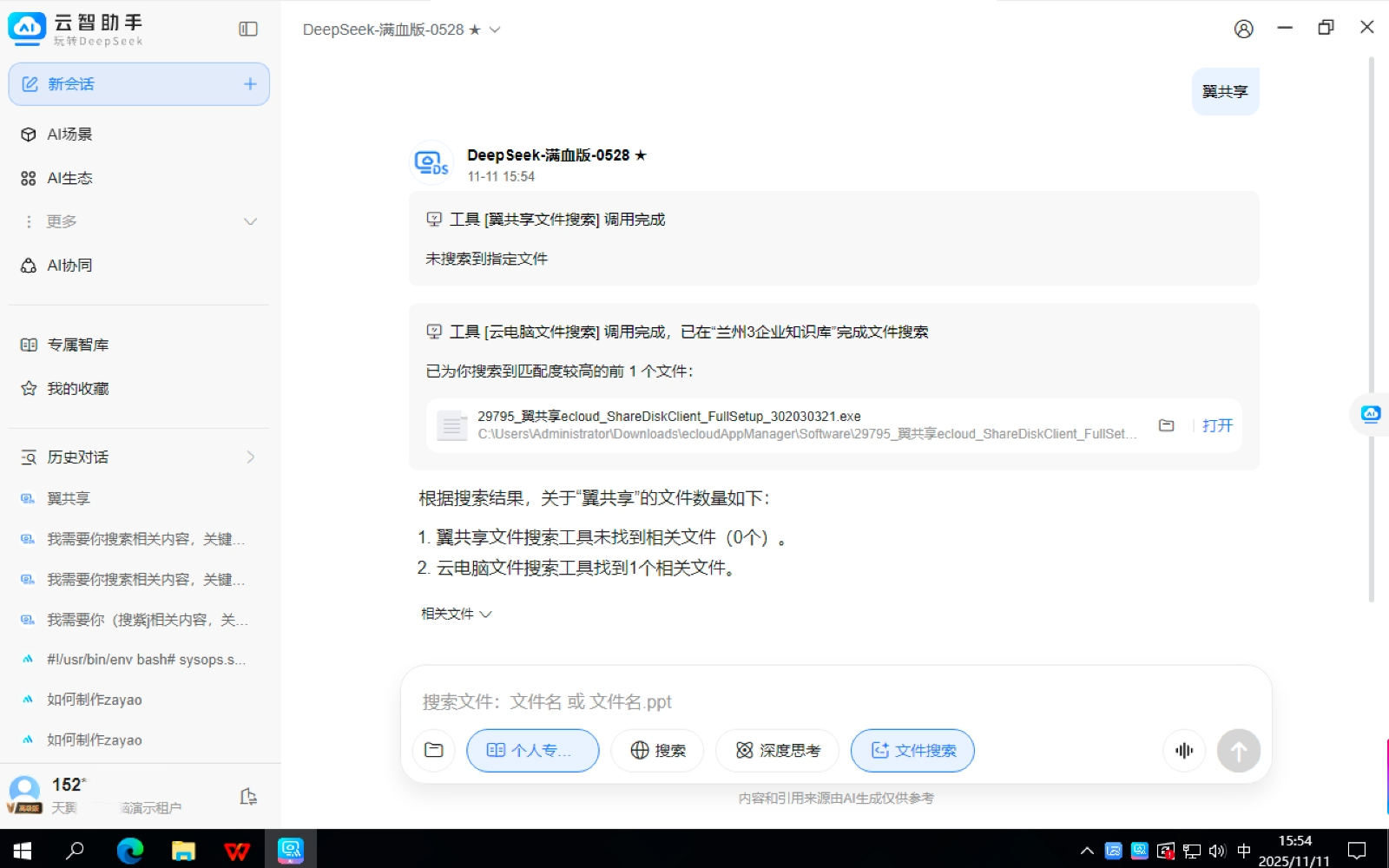Click 打开 to open the found file
1389x868 pixels.
pos(1217,425)
